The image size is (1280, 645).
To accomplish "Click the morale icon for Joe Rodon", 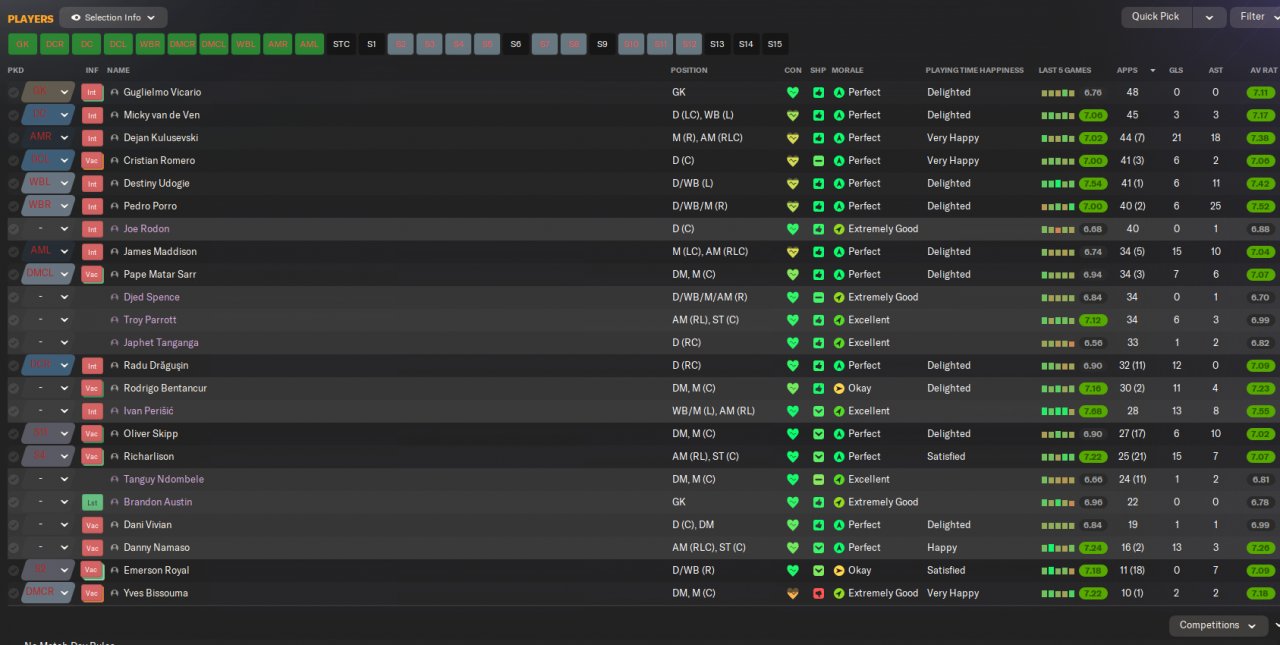I will tap(839, 229).
